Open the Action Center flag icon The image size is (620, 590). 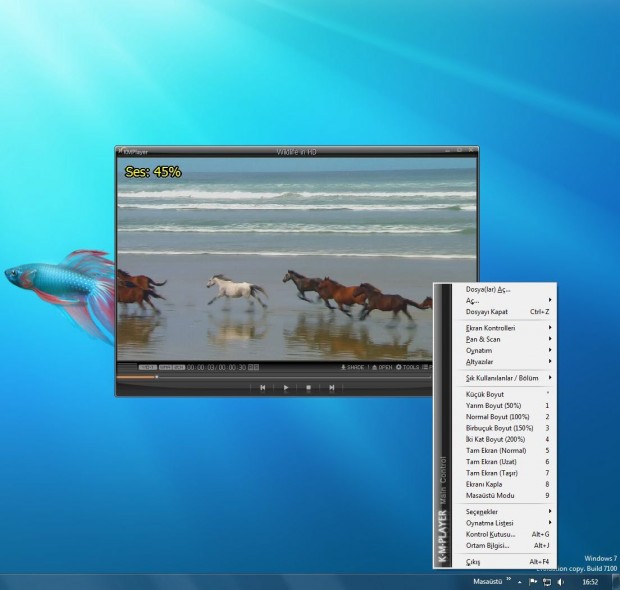pos(533,582)
